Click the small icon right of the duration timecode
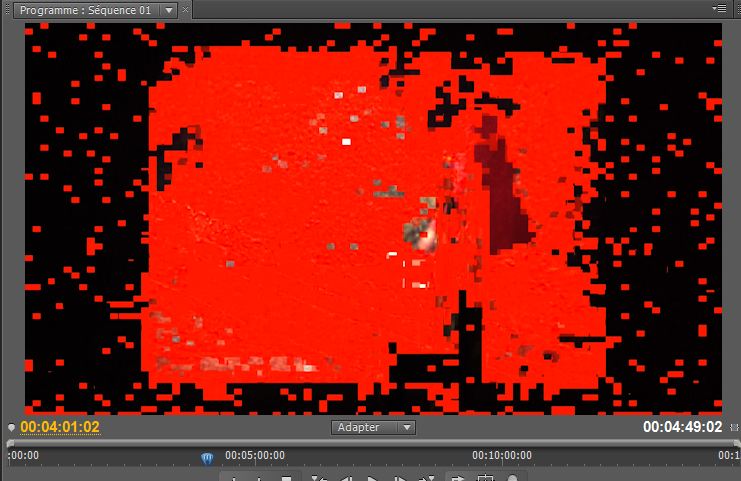The width and height of the screenshot is (741, 481). [x=734, y=427]
